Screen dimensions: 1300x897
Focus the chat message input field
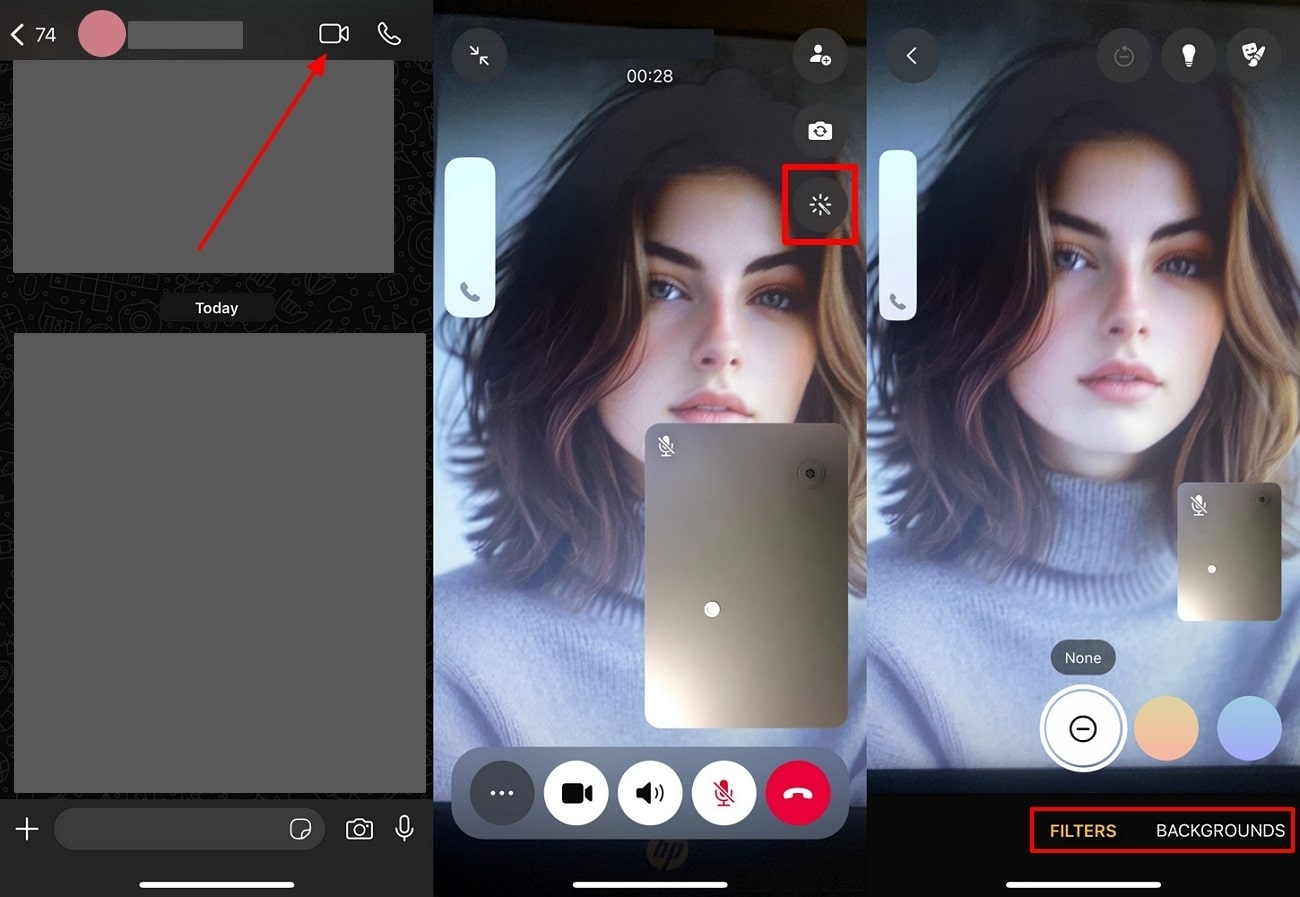coord(189,829)
